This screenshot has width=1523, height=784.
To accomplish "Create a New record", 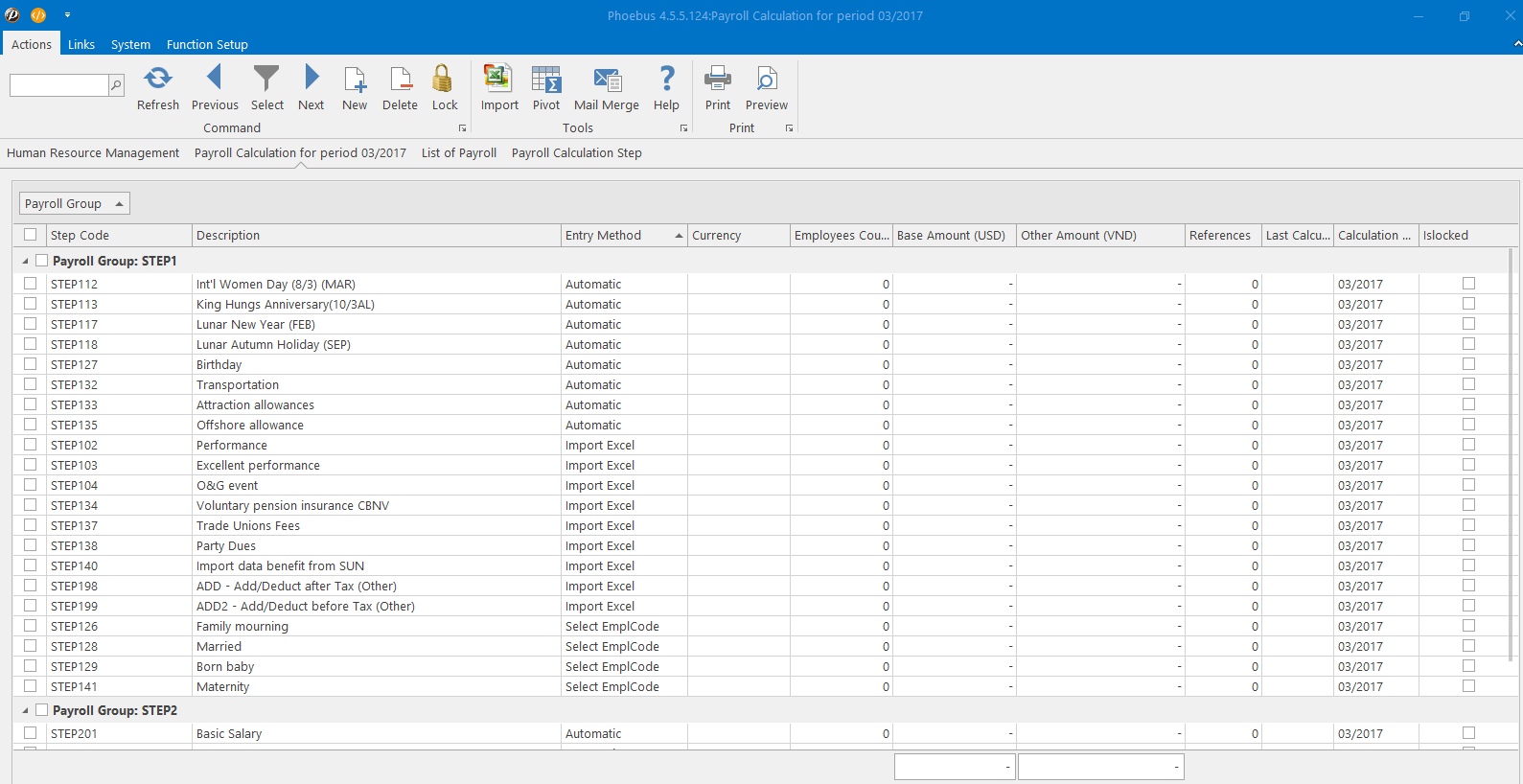I will (355, 79).
